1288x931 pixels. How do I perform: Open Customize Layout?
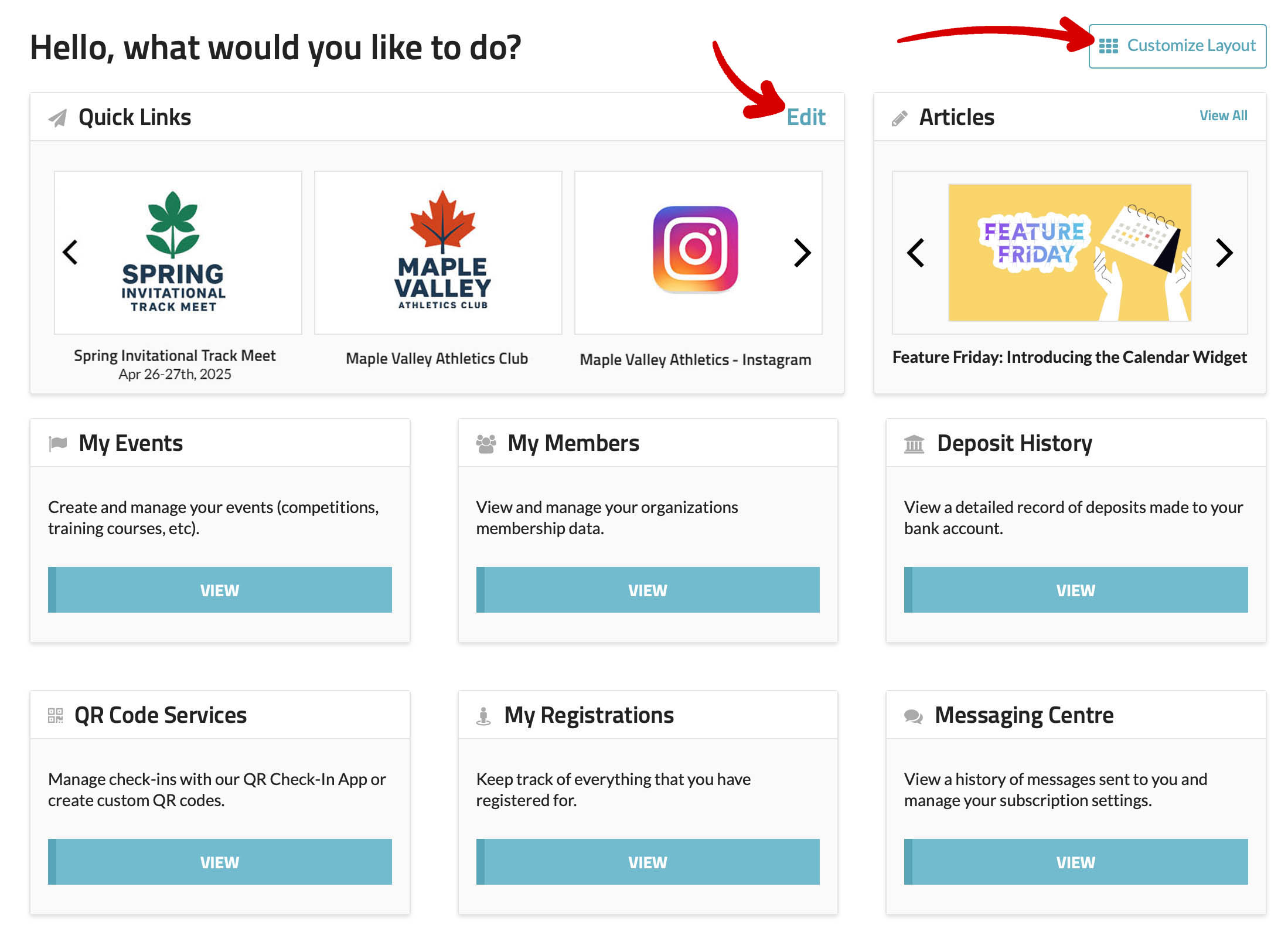pos(1177,46)
